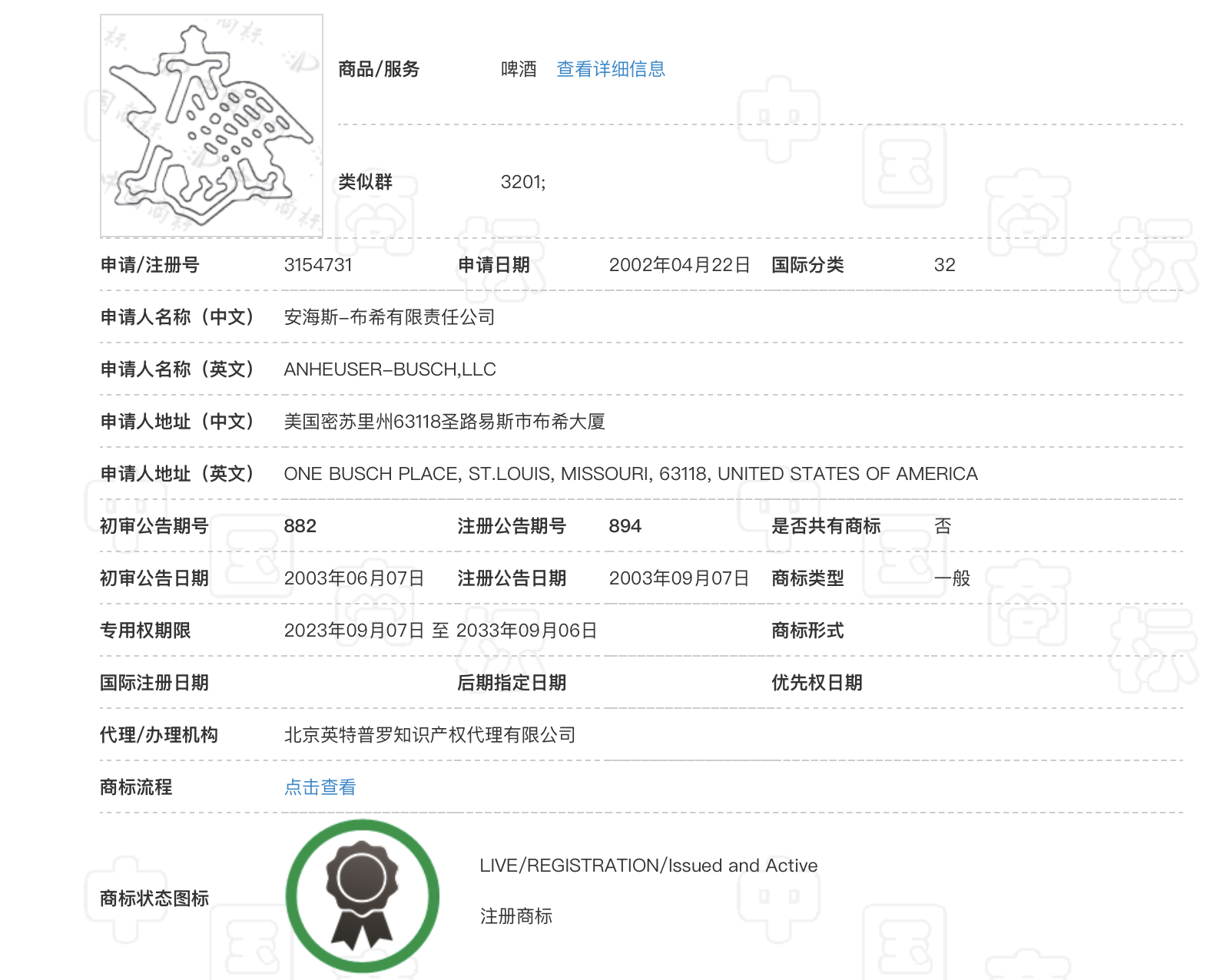Select preliminary announcement issue number 882
The image size is (1220, 980).
point(300,526)
